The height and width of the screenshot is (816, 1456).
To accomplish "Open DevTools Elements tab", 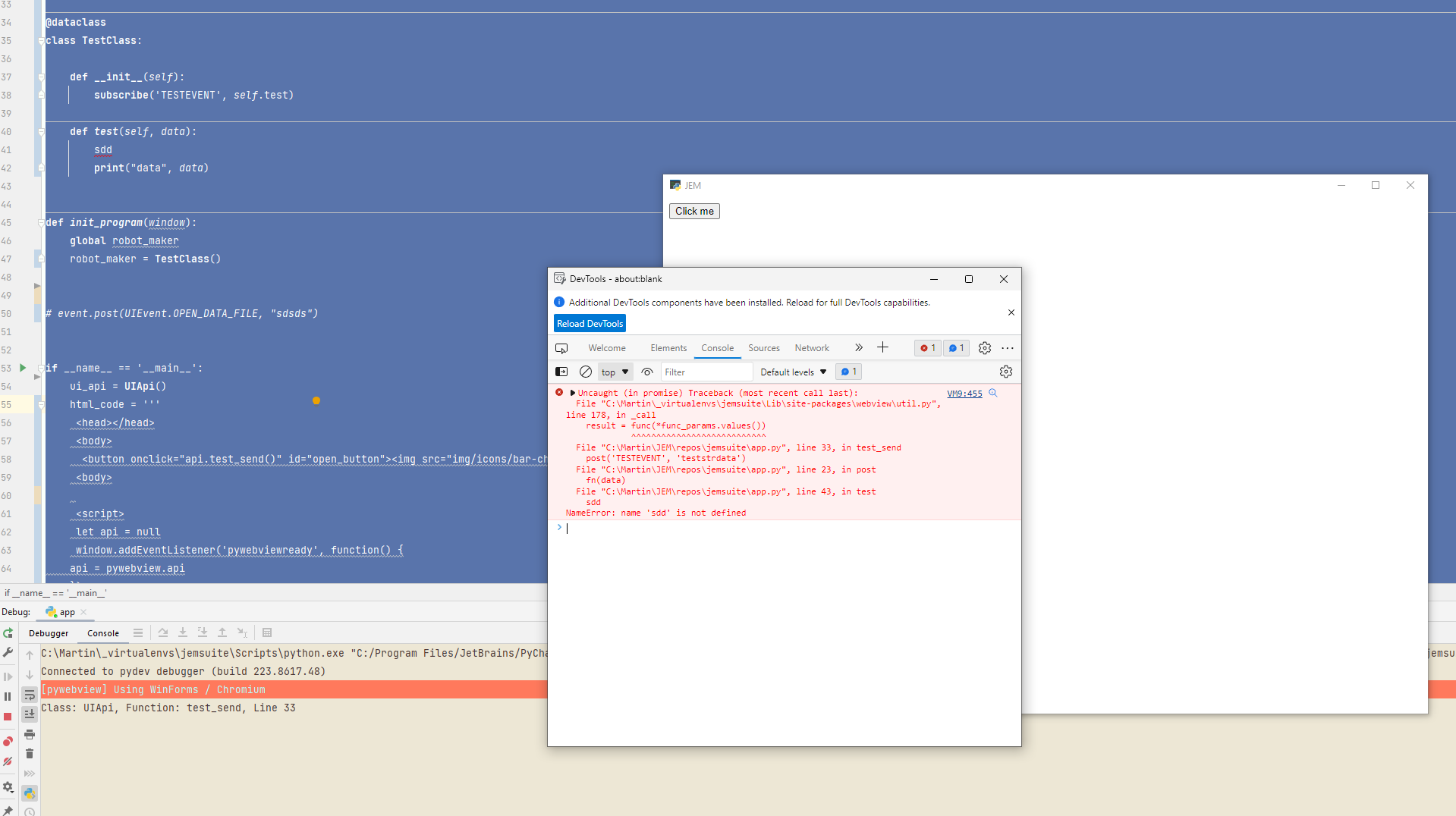I will (x=668, y=348).
